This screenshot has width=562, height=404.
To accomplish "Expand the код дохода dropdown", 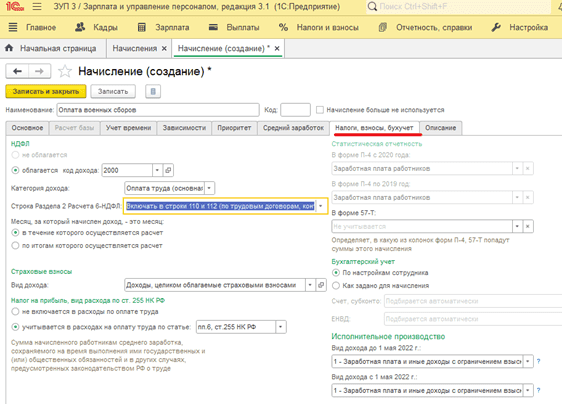I will pos(157,170).
